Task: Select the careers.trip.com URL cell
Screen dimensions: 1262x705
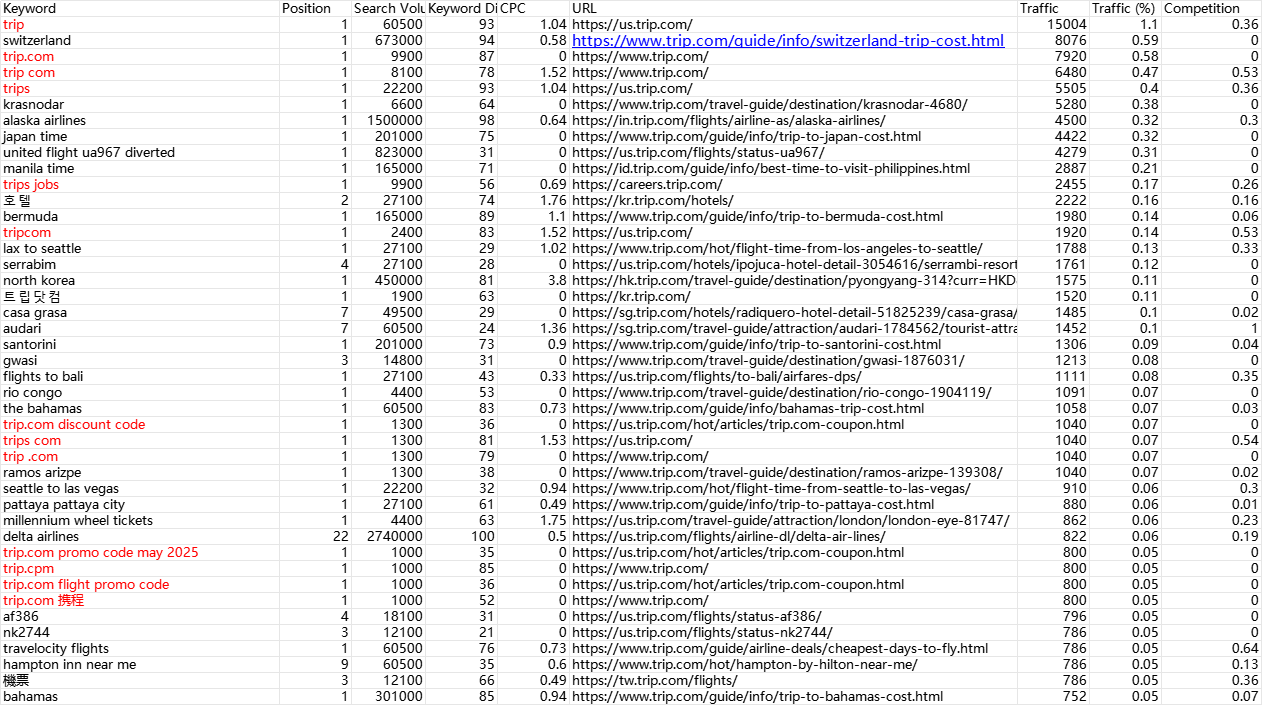Action: (x=647, y=185)
